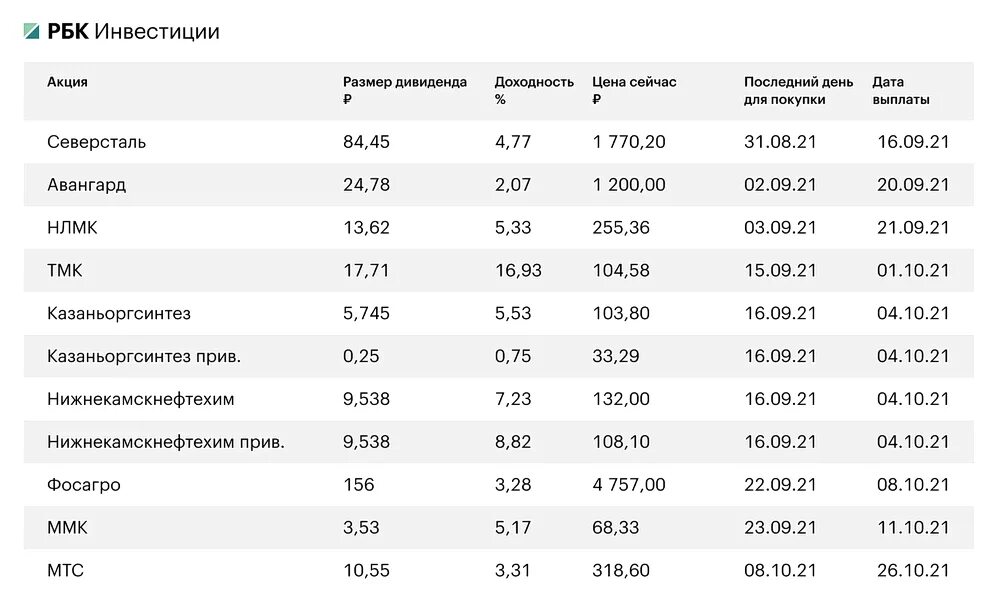Open the Нижнекамскнефтехим прив. stock name

(166, 442)
